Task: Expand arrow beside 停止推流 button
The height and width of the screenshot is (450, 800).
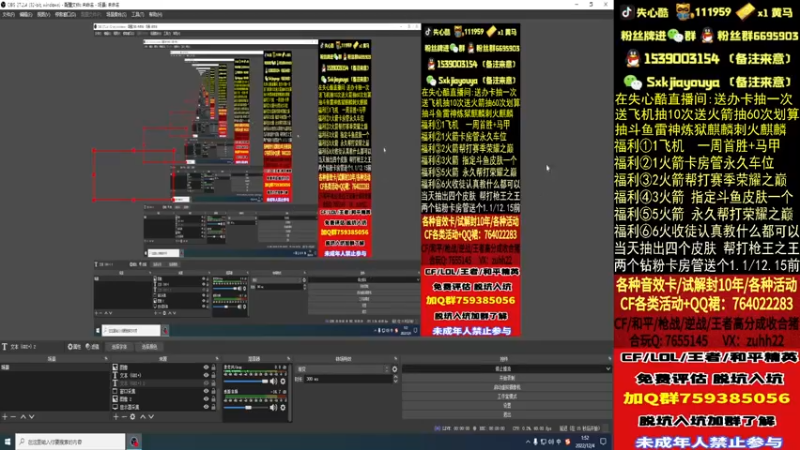Action: tap(608, 369)
